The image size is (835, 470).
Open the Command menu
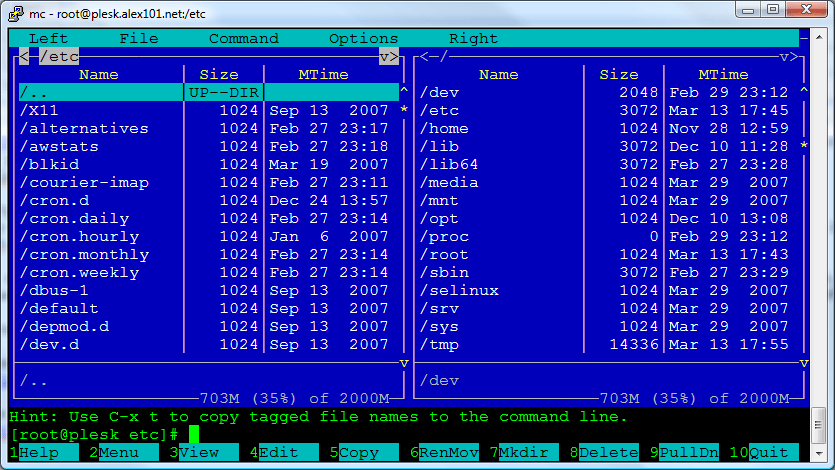coord(244,38)
